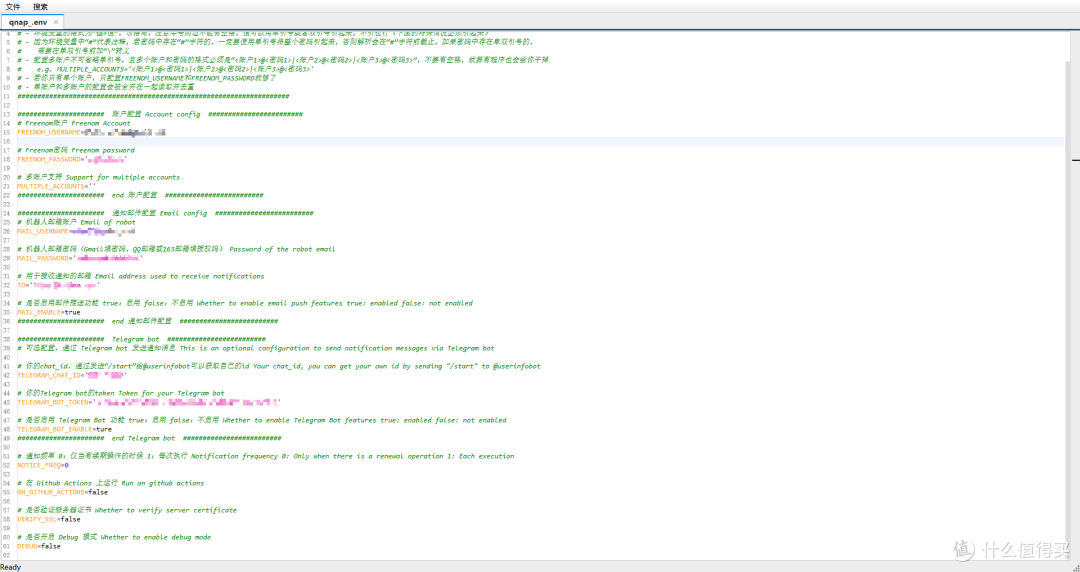Click the MAIL_USERNAME line
Viewport: 1080px width, 572px height.
76,232
